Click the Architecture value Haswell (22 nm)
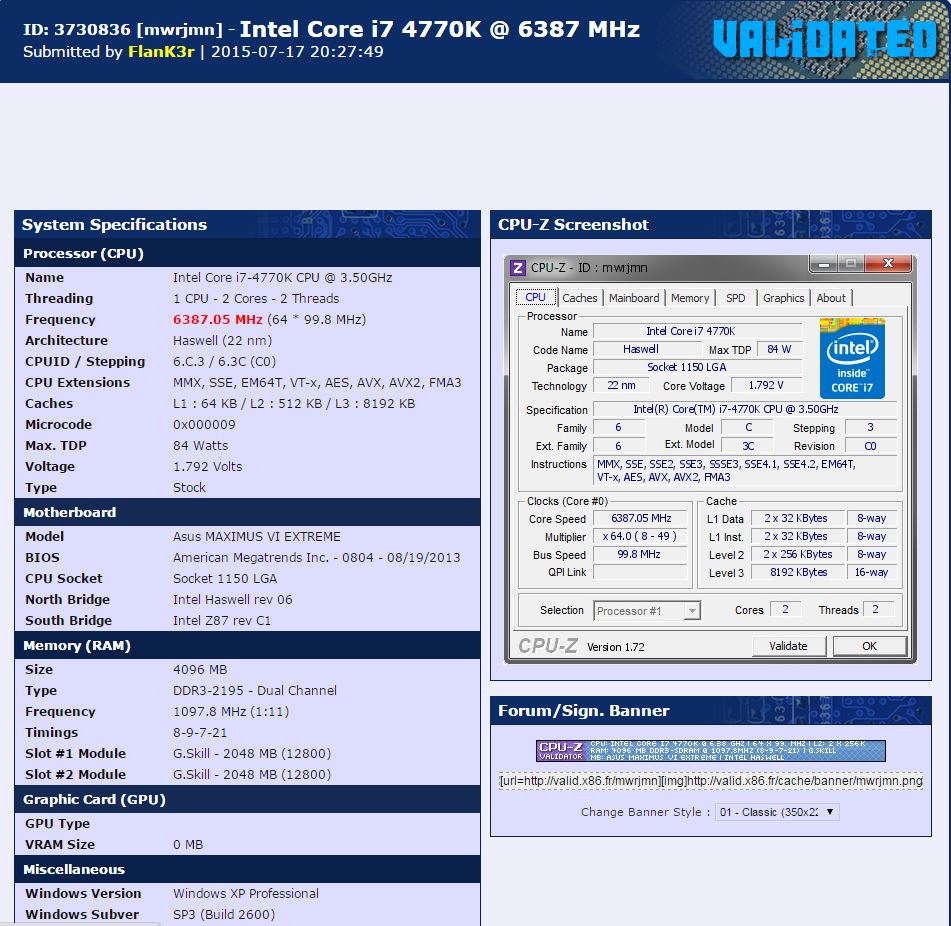The height and width of the screenshot is (926, 951). 223,341
